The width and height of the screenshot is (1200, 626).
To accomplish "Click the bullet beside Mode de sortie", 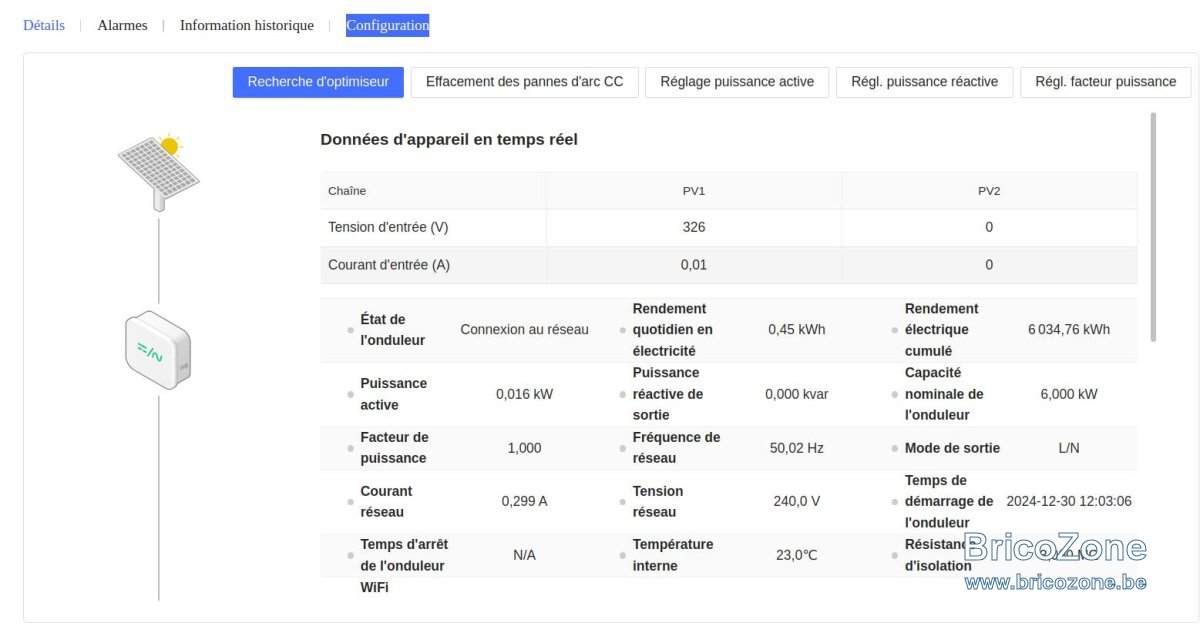I will coord(895,449).
